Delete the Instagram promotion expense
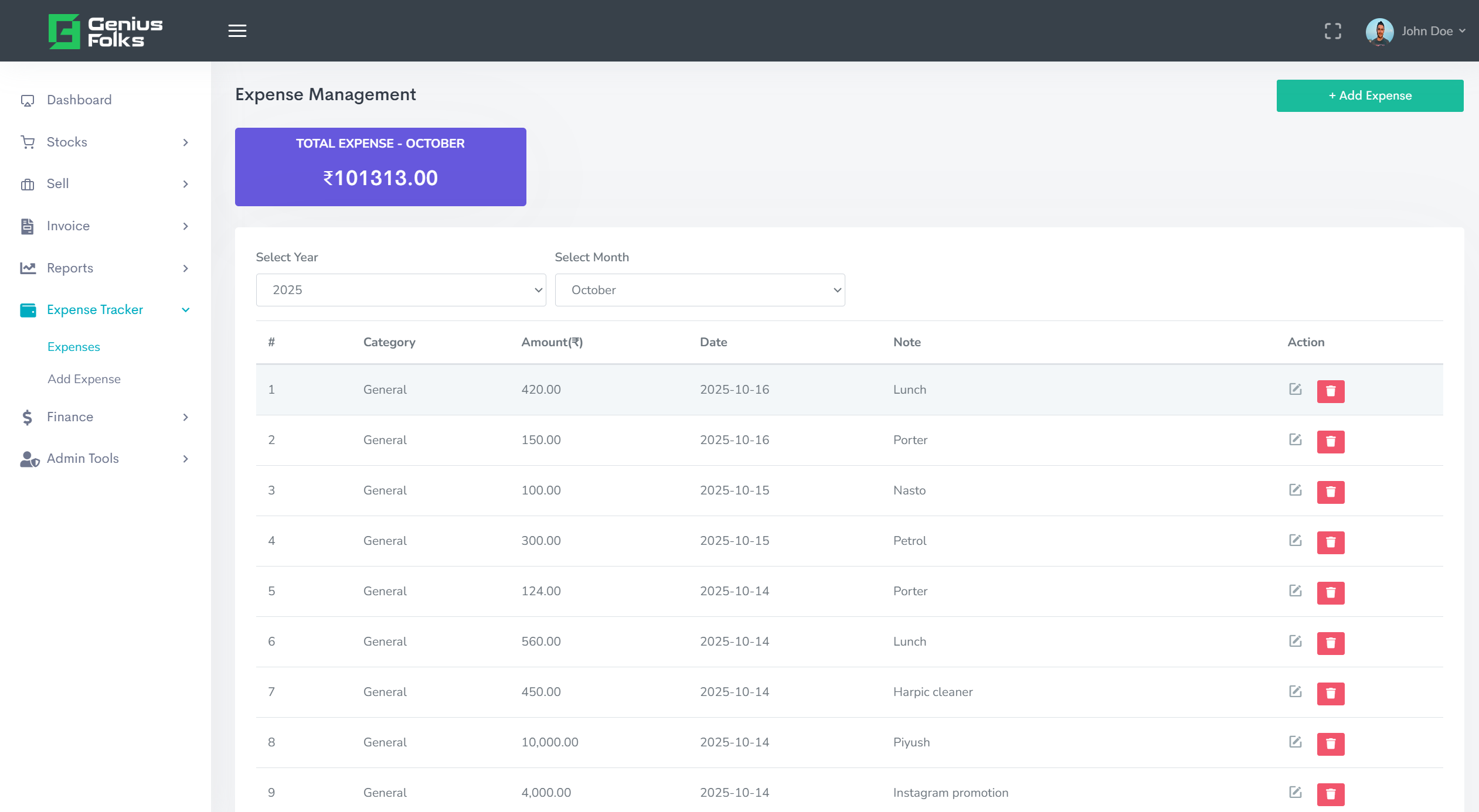This screenshot has height=812, width=1479. coord(1330,794)
